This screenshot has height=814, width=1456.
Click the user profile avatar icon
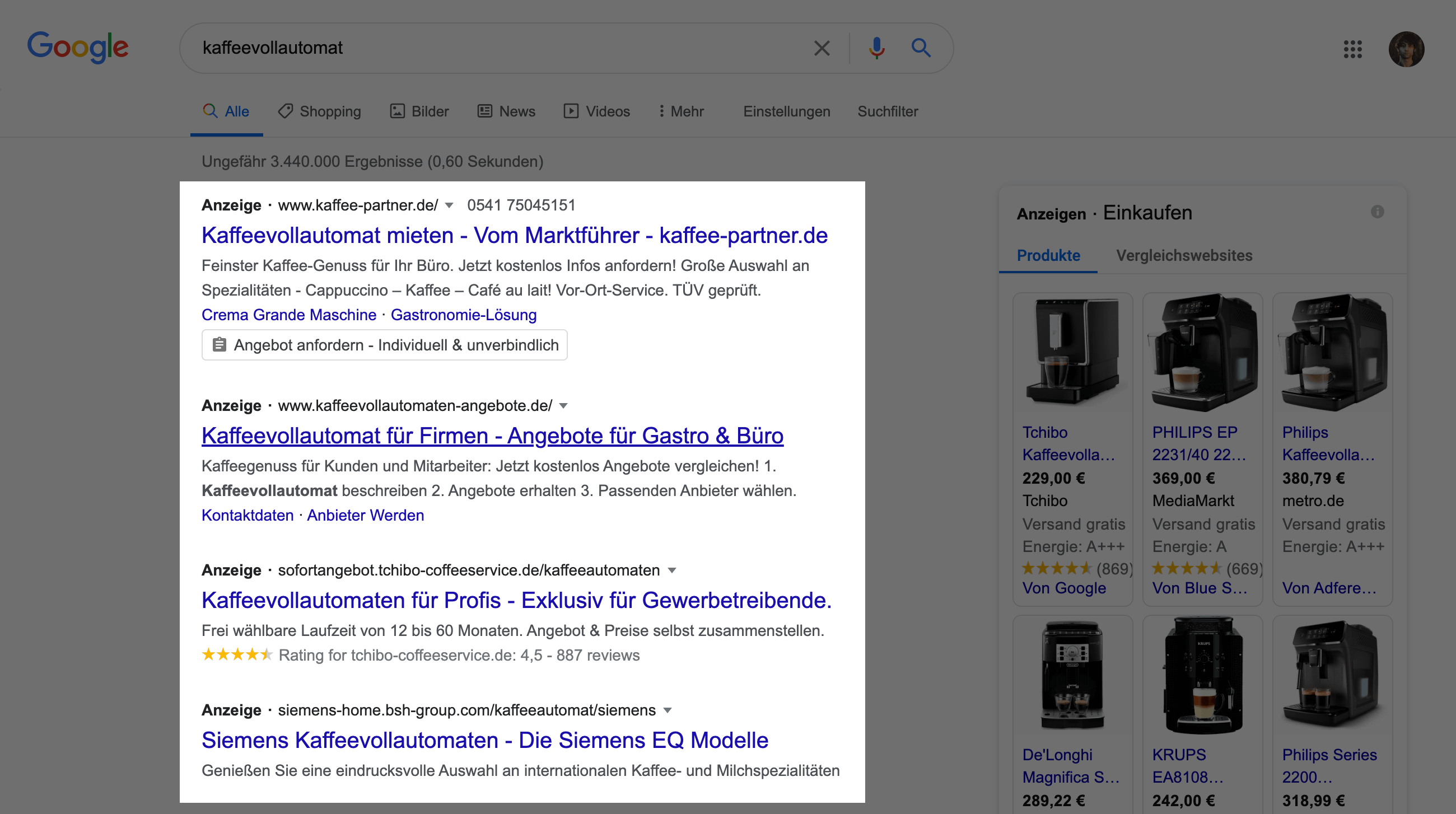(1409, 47)
